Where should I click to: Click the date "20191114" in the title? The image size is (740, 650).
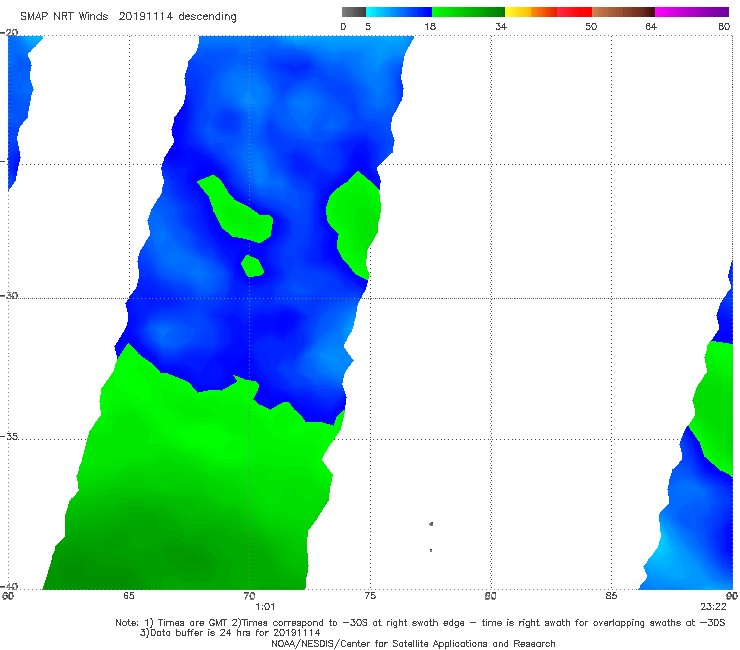(145, 16)
